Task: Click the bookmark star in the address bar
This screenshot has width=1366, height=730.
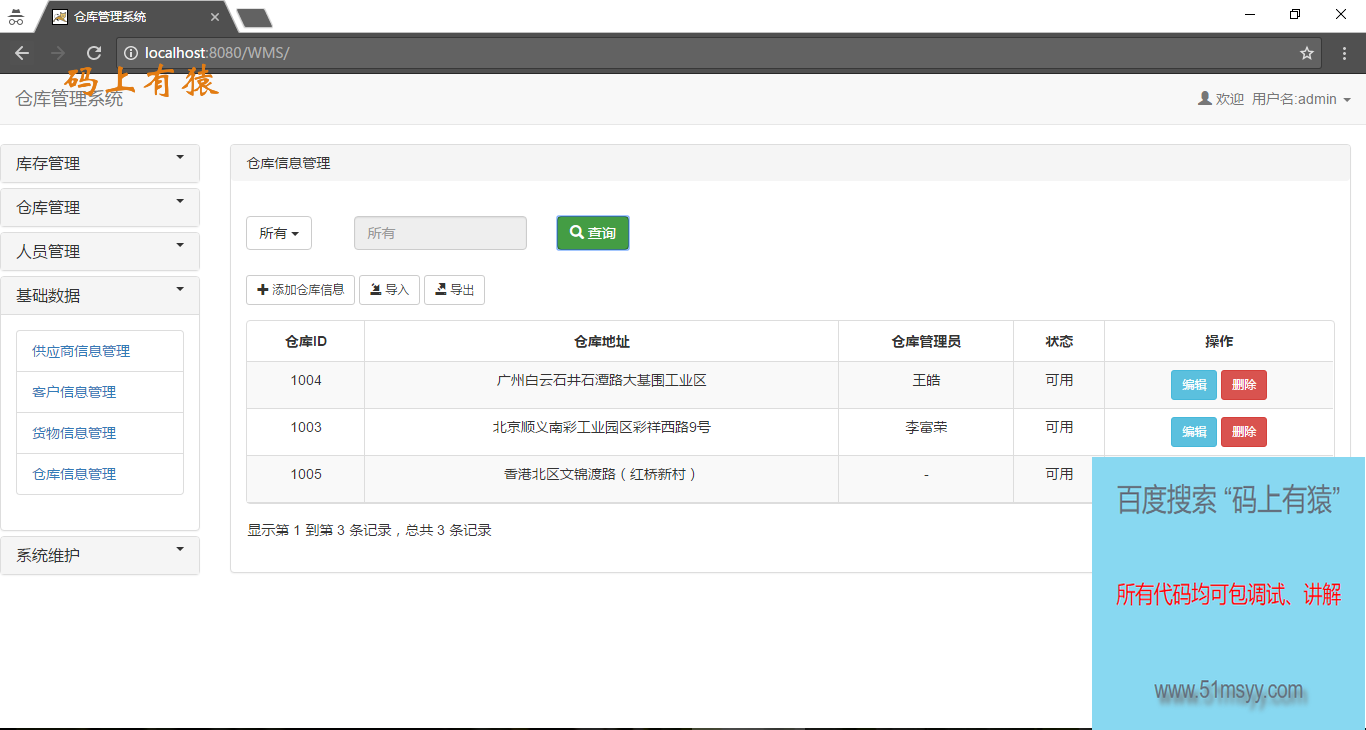Action: click(1307, 53)
